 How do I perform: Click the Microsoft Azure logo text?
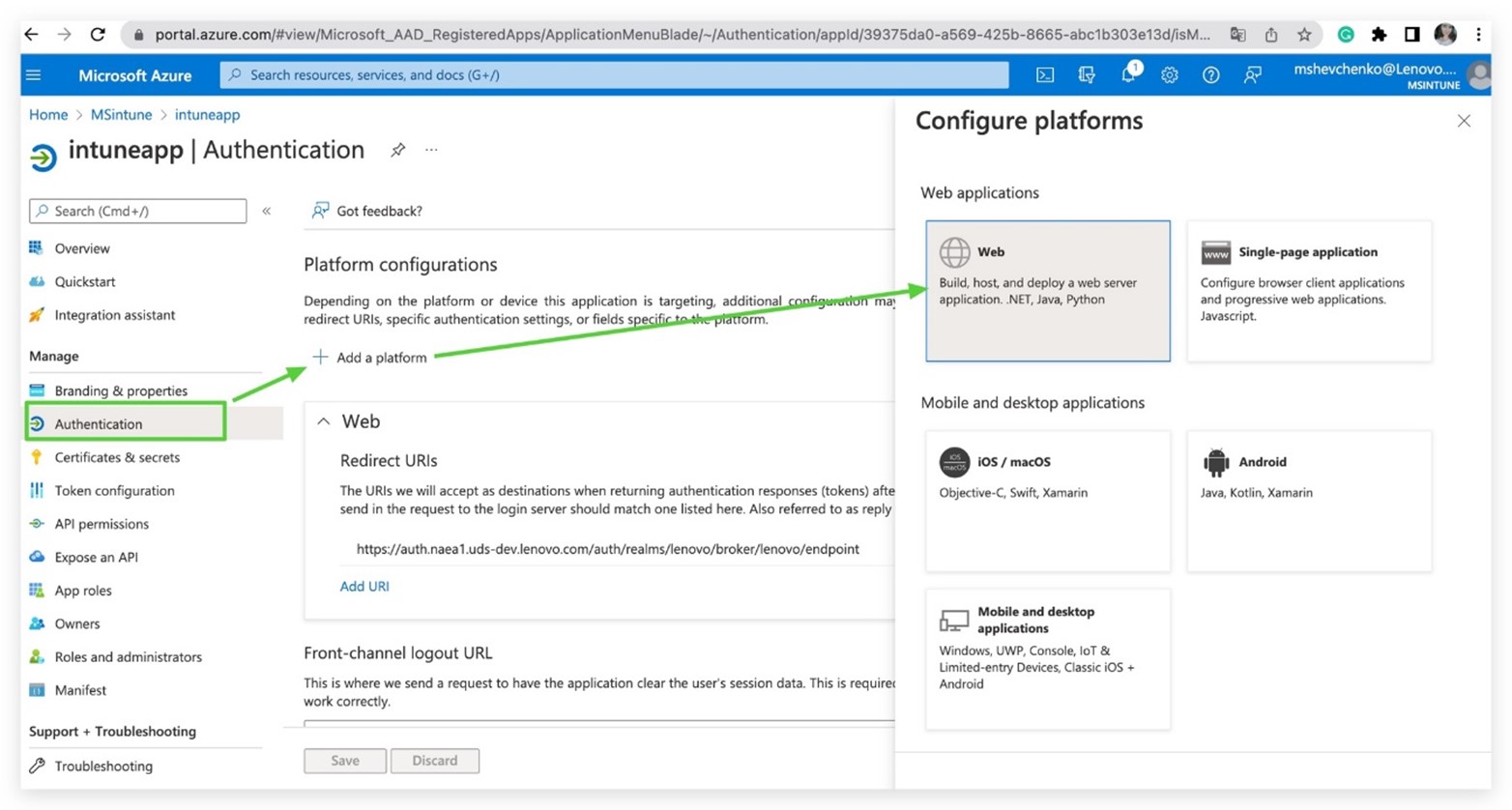point(134,75)
